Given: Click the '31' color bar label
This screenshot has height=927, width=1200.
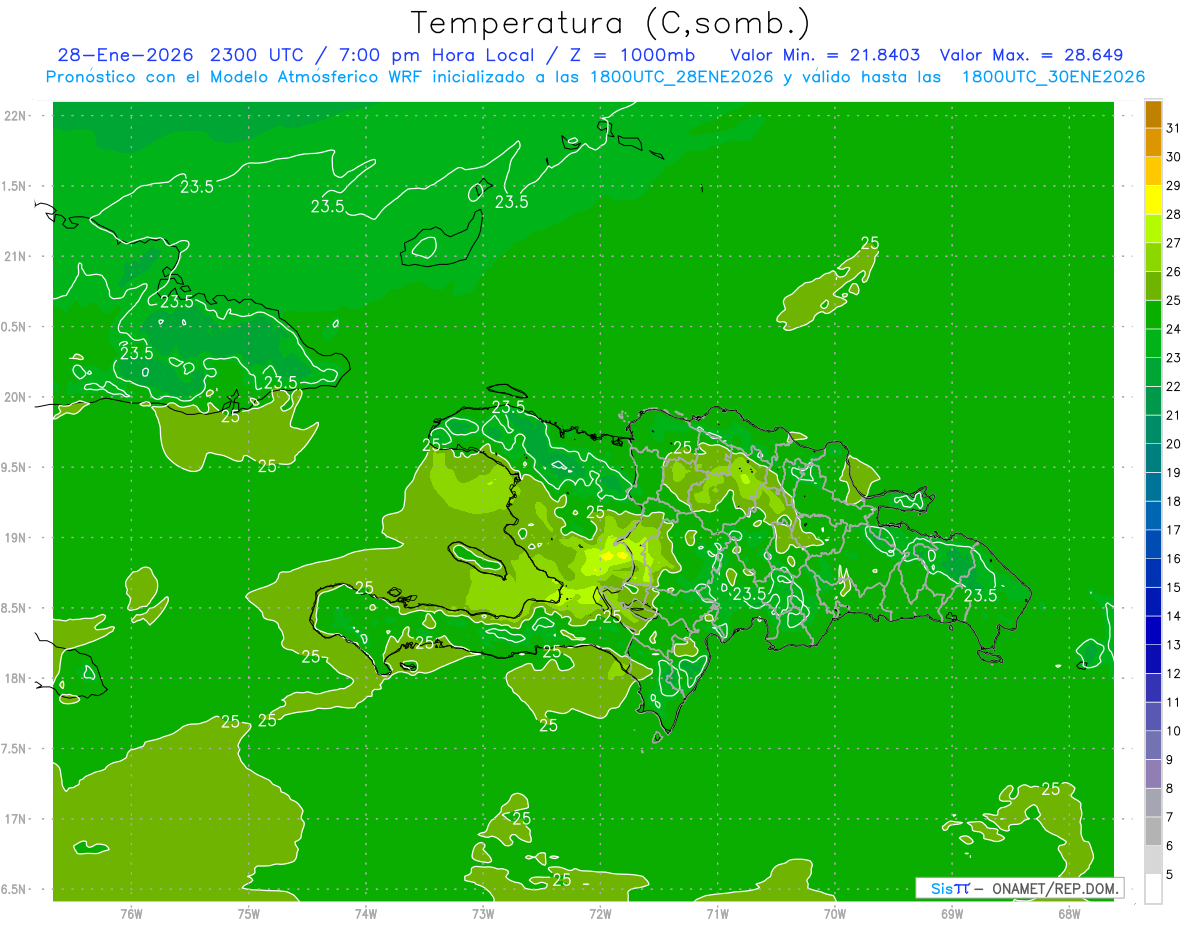Looking at the screenshot, I should pos(1173,128).
